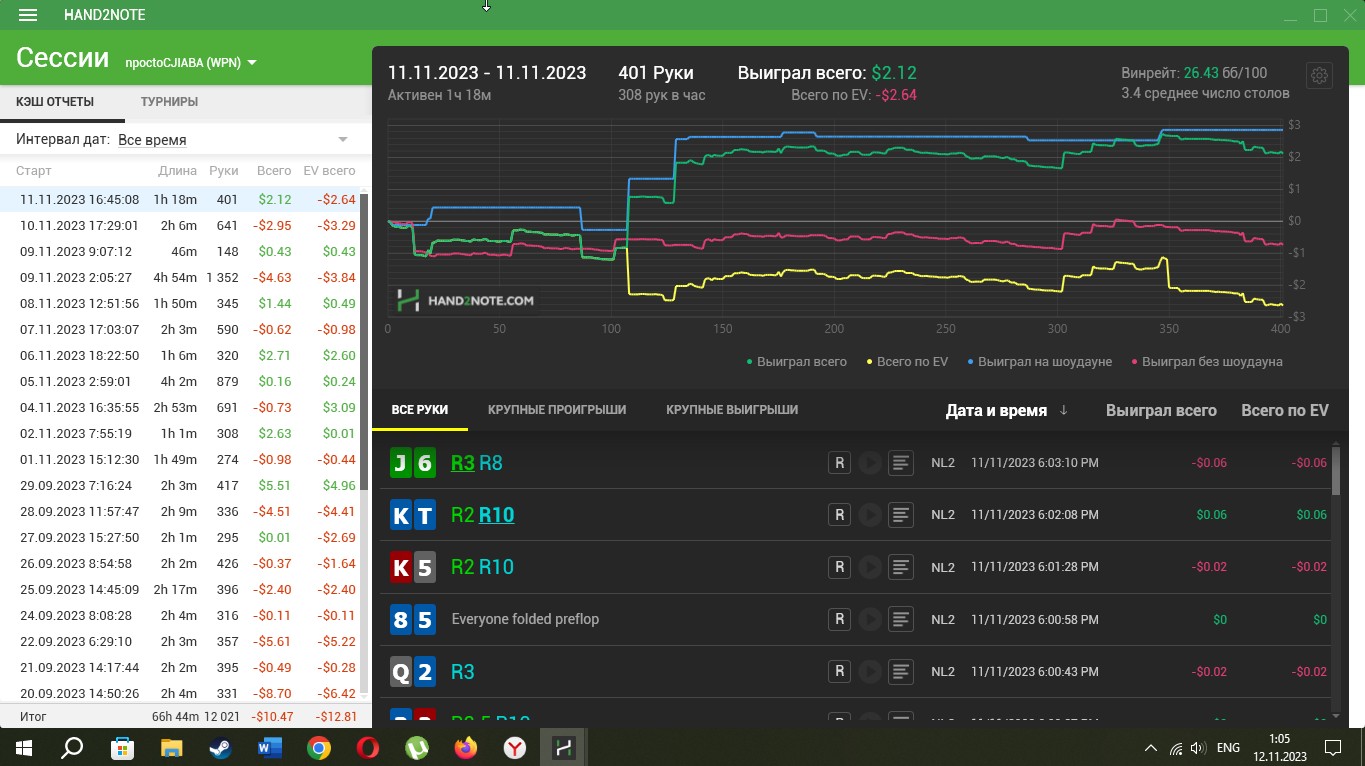Show hand history text for KT hand

coord(901,515)
